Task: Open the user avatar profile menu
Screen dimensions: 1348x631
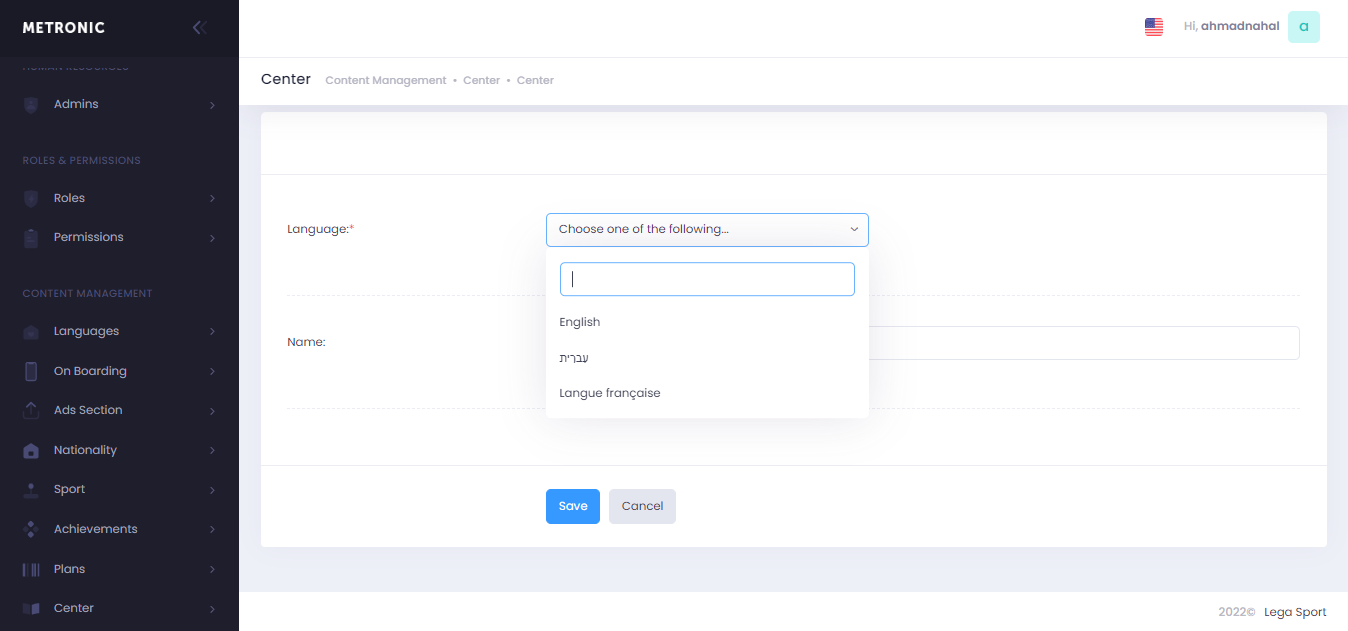Action: point(1303,27)
